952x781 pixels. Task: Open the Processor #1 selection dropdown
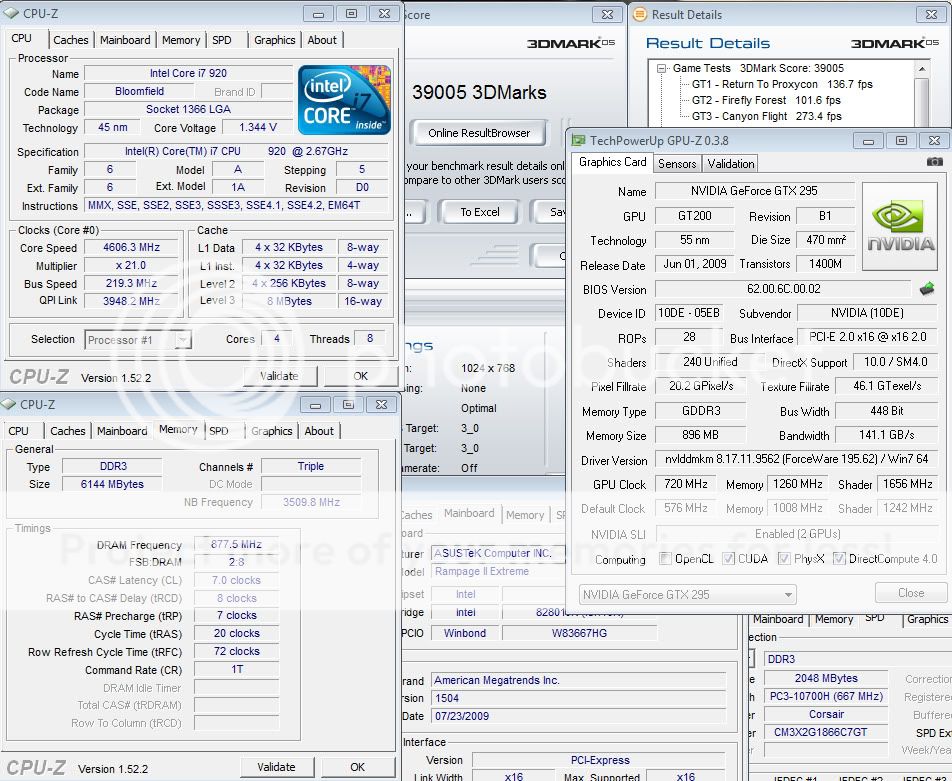click(x=138, y=339)
